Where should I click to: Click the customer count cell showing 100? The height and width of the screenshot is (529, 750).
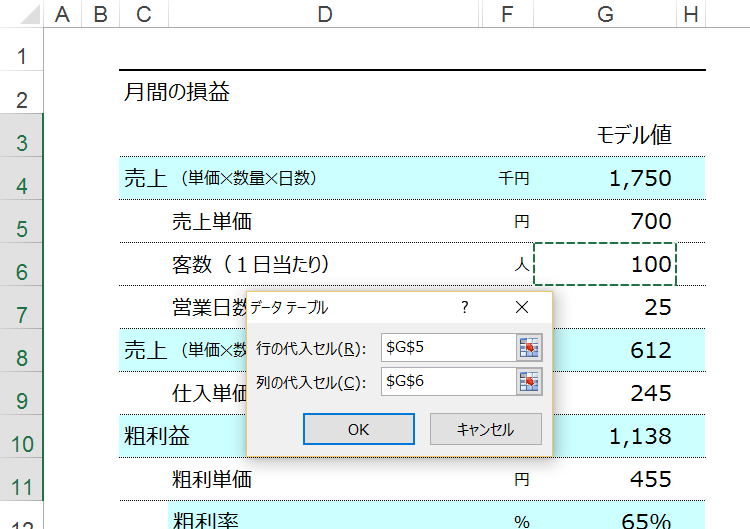tap(605, 264)
